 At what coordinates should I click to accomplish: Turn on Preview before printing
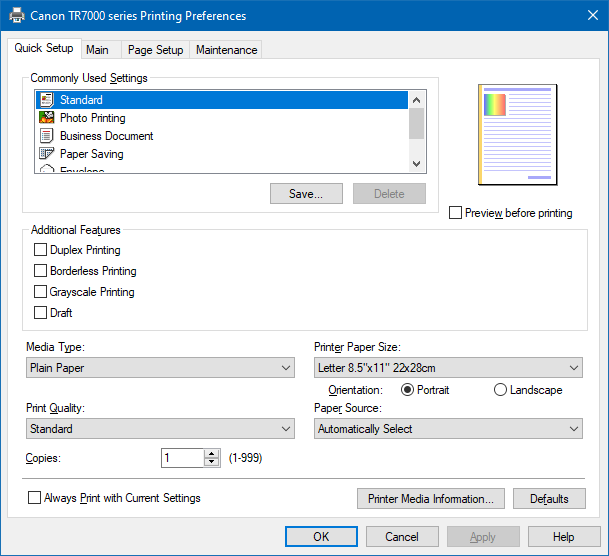click(x=456, y=213)
